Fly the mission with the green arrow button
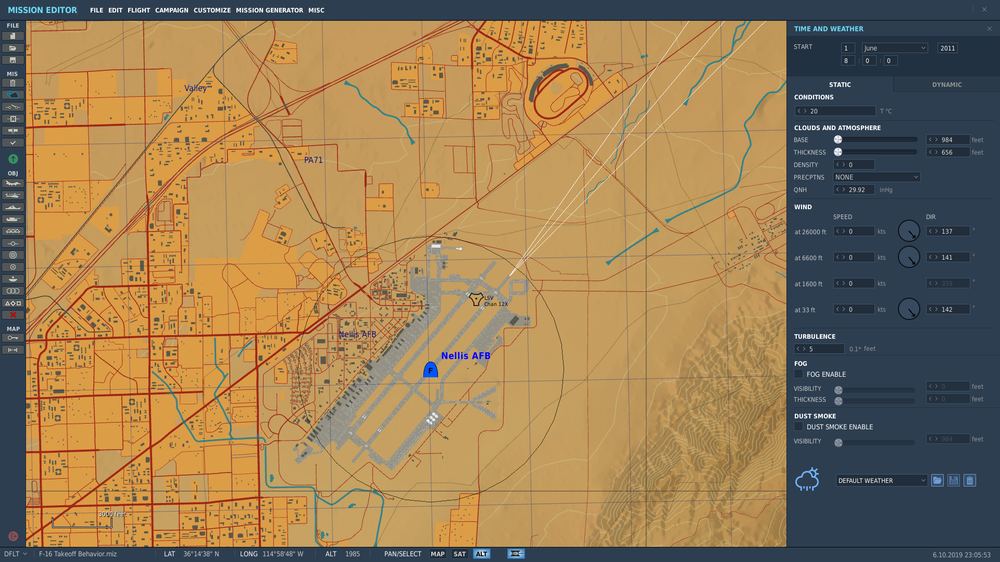1000x562 pixels. [13, 159]
